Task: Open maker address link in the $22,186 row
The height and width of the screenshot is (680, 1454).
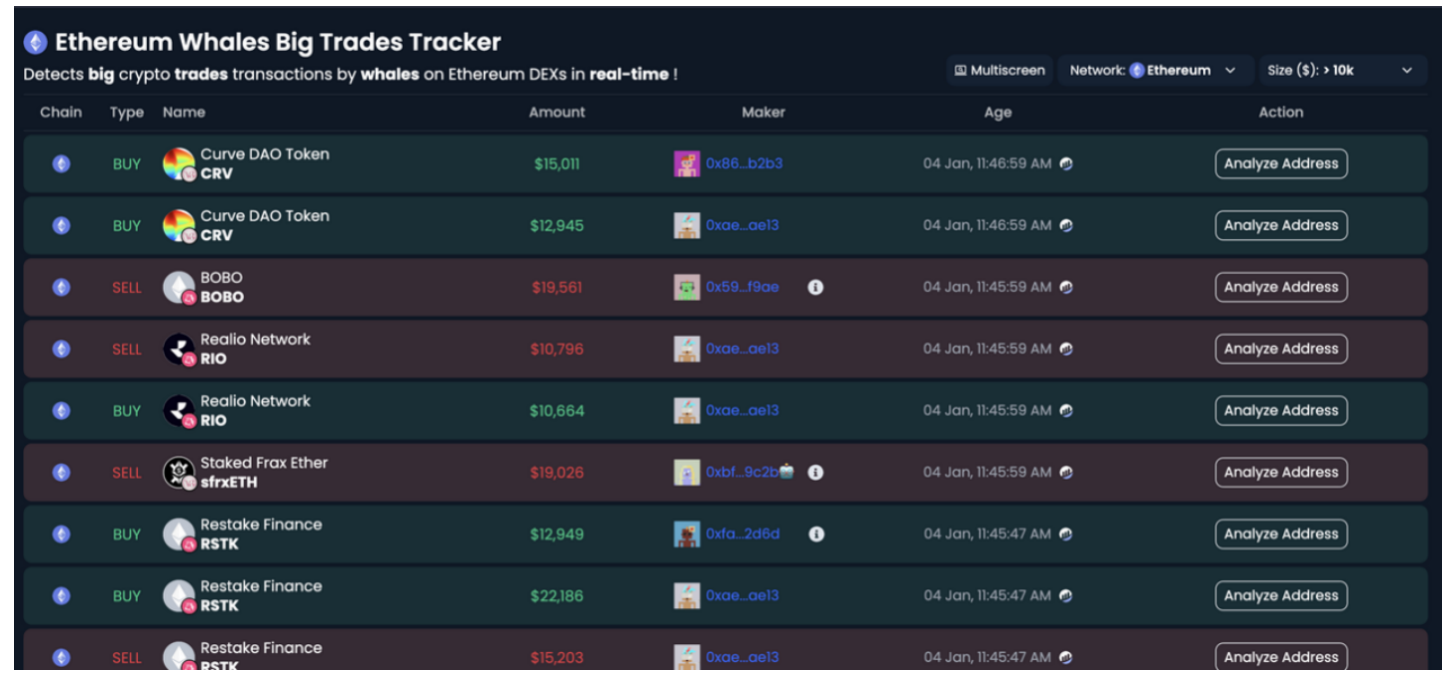Action: click(x=742, y=596)
